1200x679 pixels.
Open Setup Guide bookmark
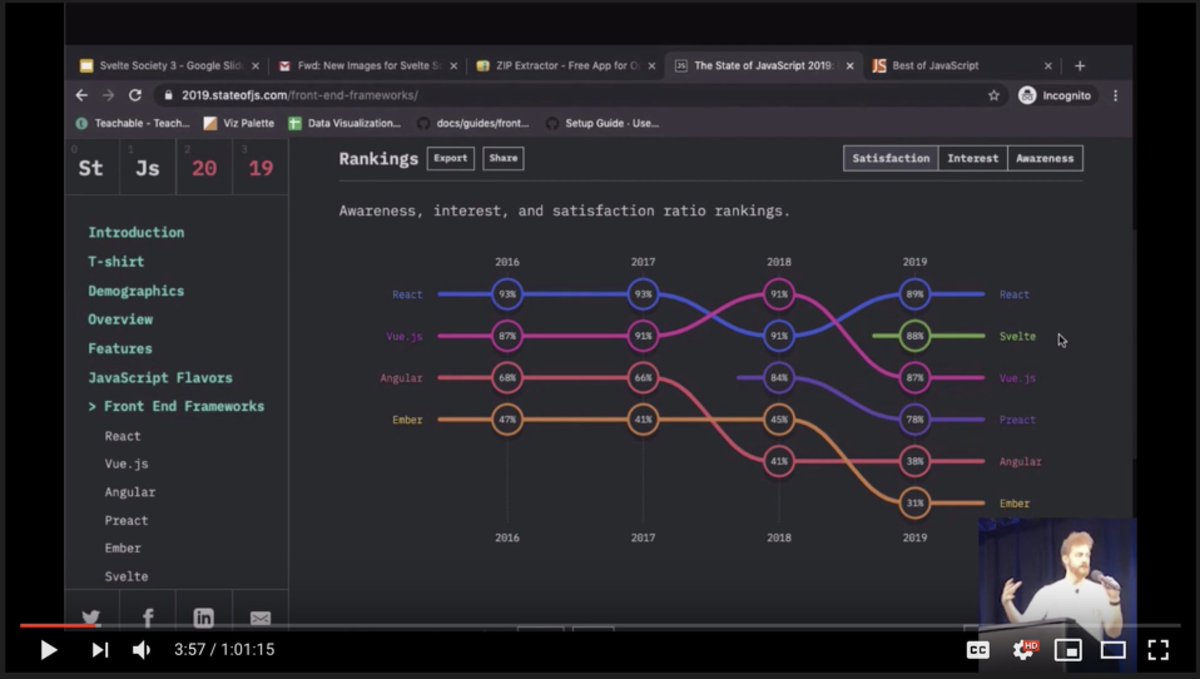pyautogui.click(x=602, y=123)
